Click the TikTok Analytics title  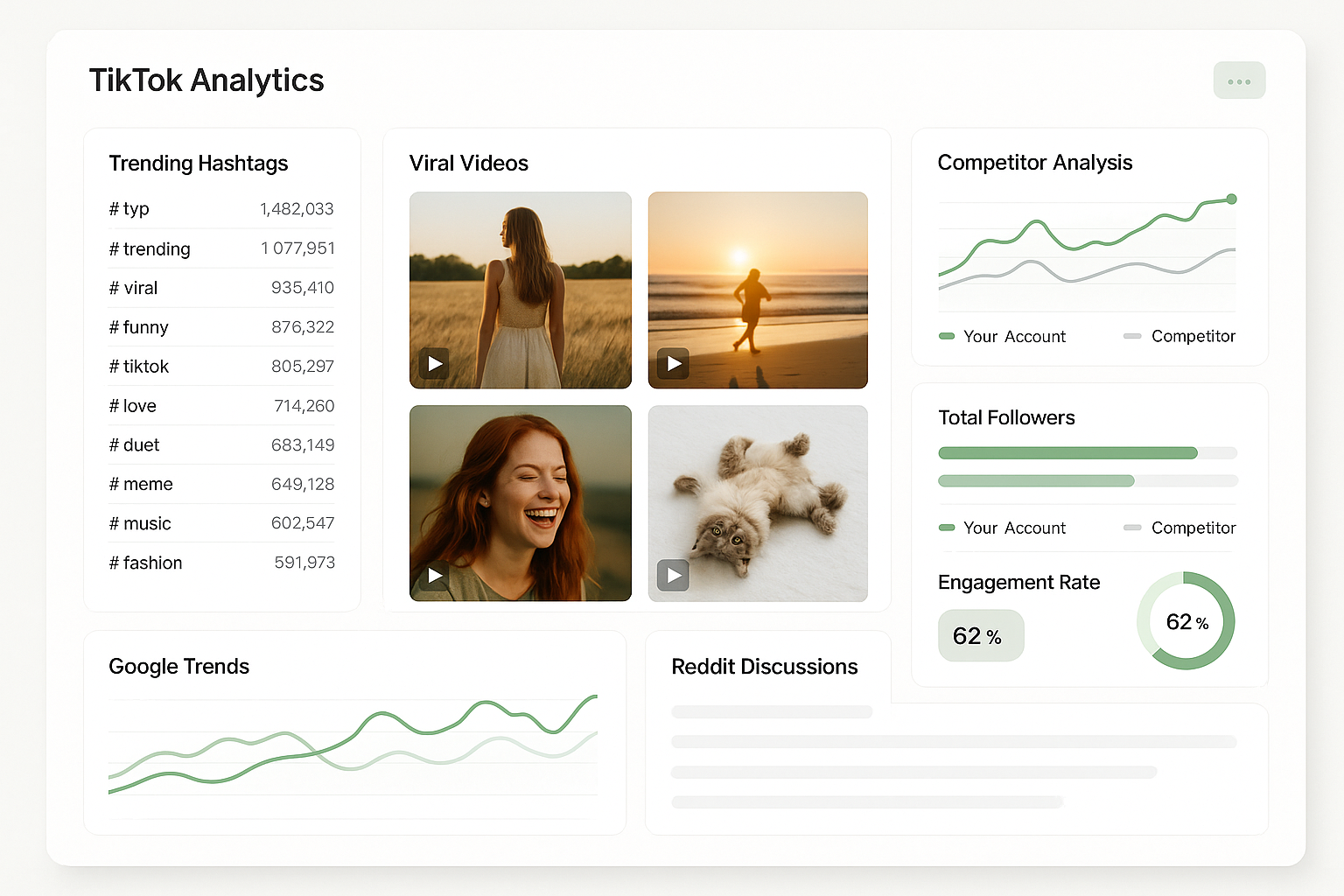[x=206, y=80]
